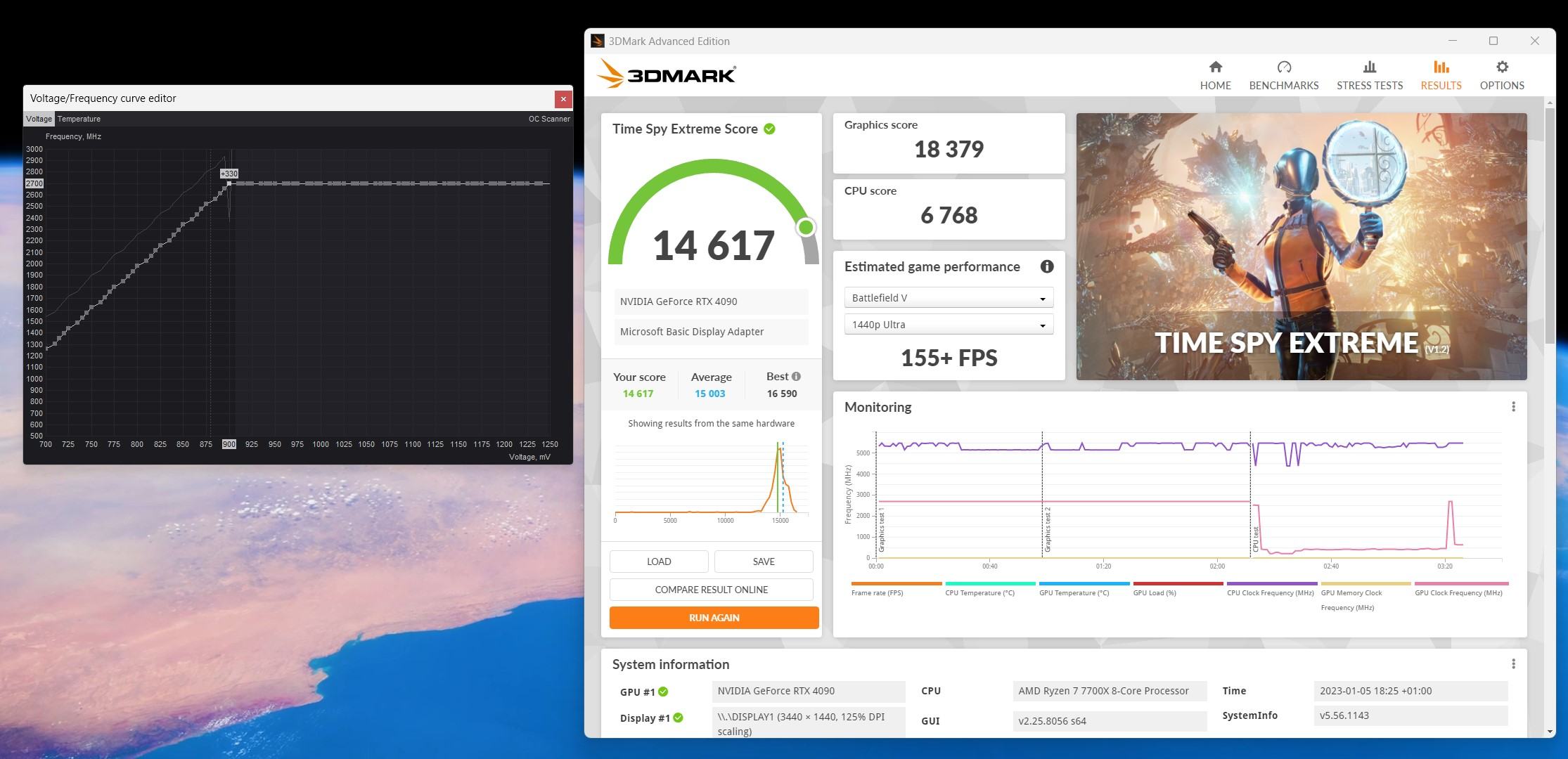Click the RUN AGAIN button
The image size is (1568, 759).
click(x=714, y=618)
